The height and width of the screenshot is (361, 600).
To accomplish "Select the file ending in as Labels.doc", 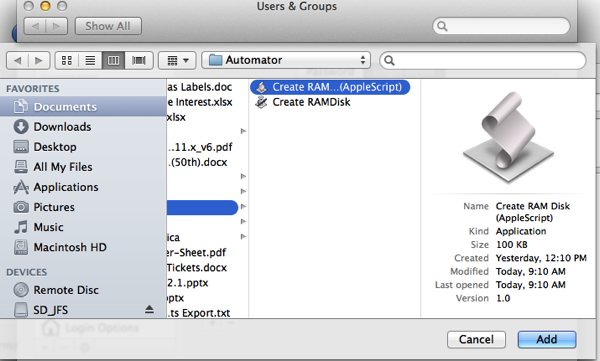I will coord(199,87).
